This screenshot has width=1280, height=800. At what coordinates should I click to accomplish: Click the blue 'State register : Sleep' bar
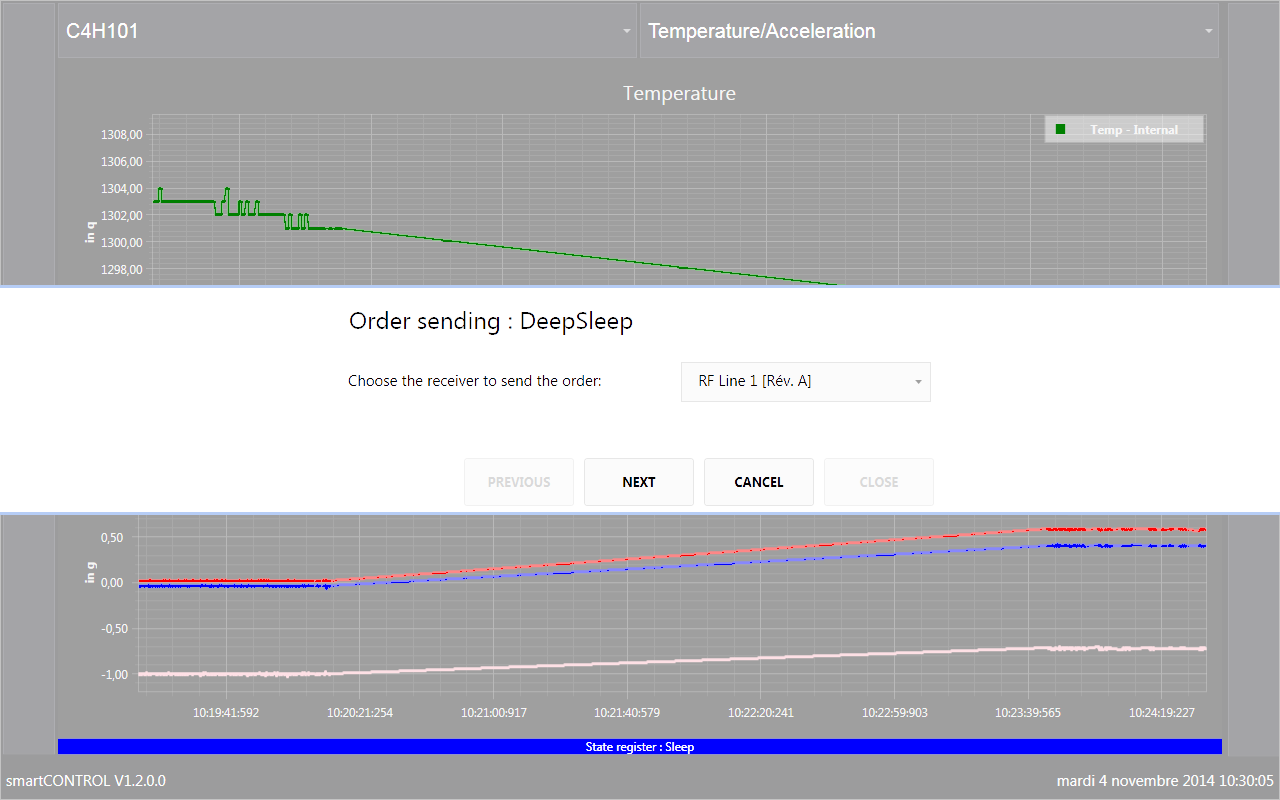(640, 746)
